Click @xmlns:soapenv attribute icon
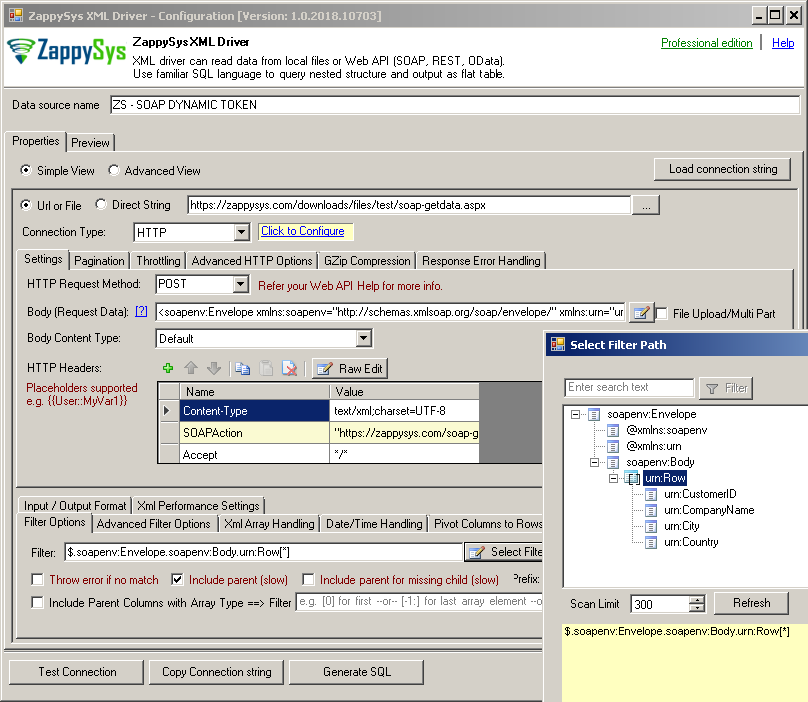 tap(613, 430)
